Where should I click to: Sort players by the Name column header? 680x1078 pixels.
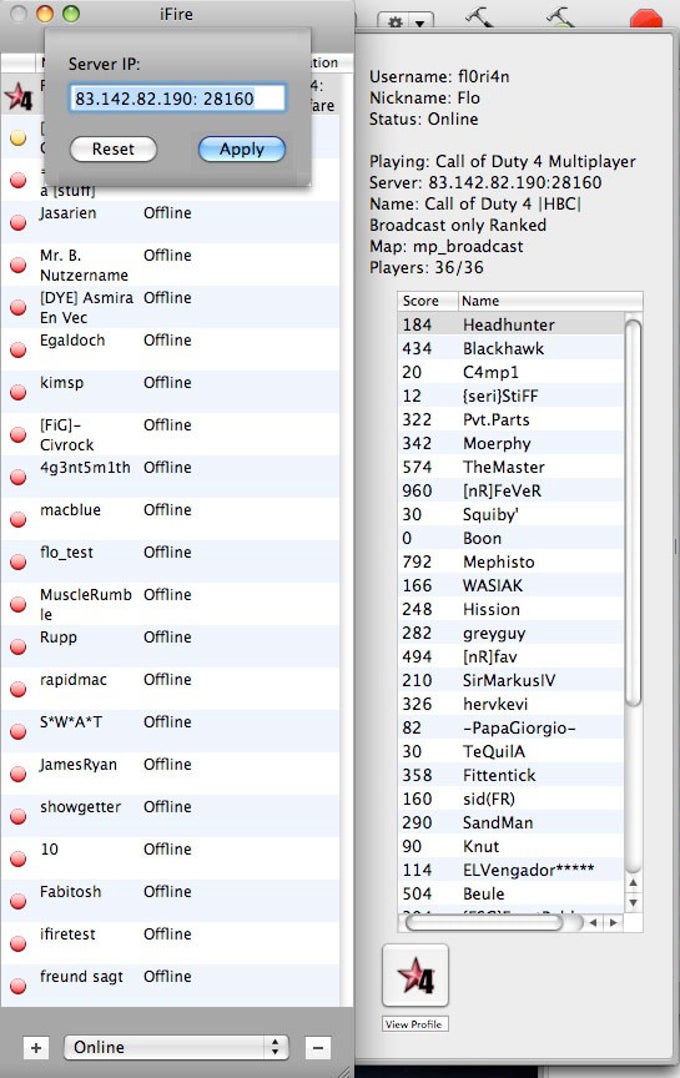(550, 301)
